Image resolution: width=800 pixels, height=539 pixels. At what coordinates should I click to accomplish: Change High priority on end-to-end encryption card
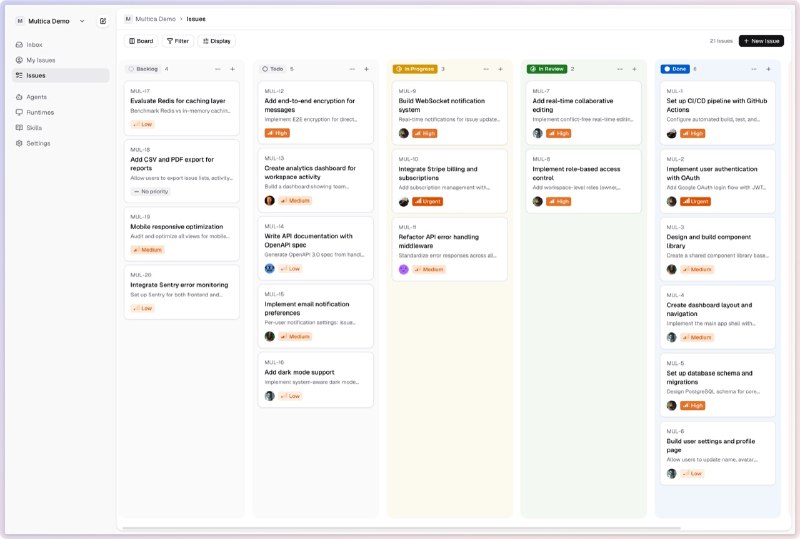[277, 133]
